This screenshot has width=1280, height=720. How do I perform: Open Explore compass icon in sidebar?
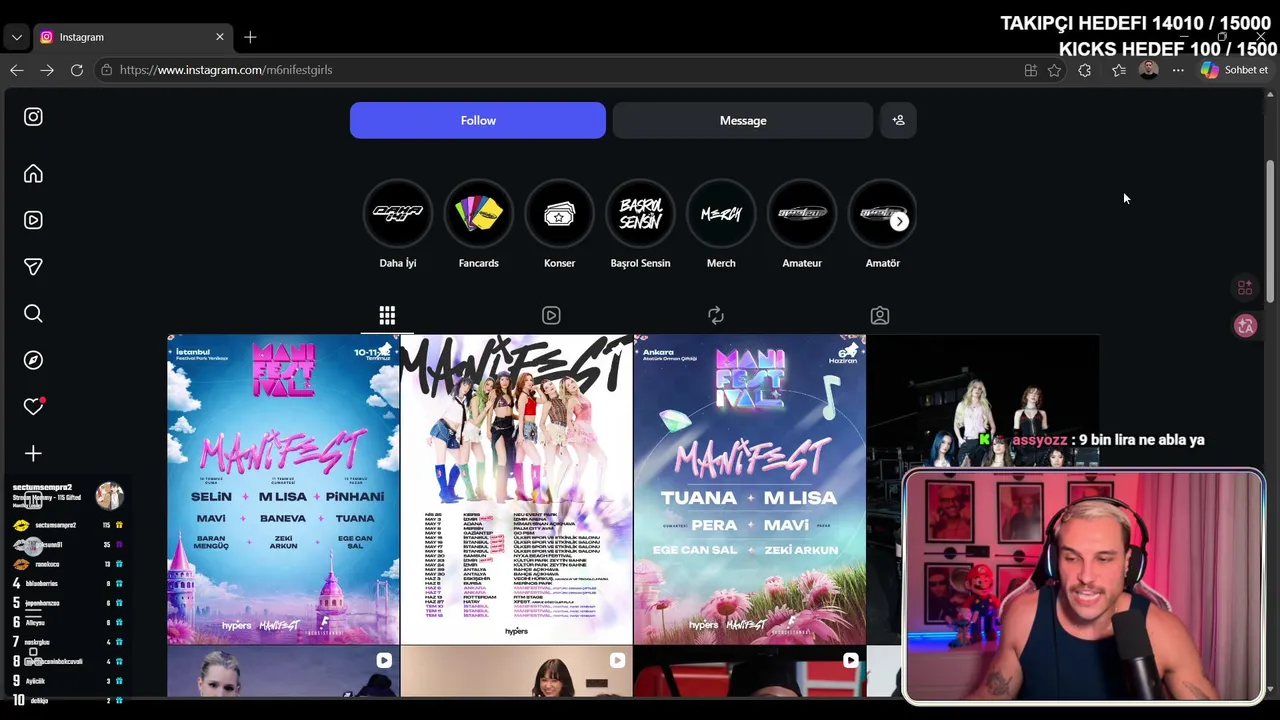[x=33, y=360]
